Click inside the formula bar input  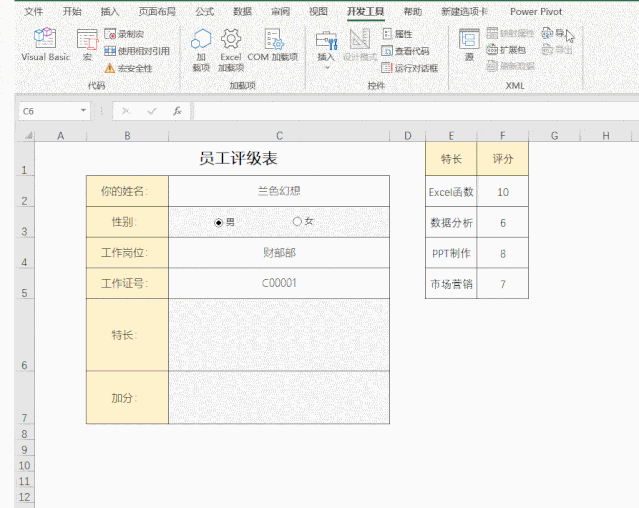pyautogui.click(x=416, y=111)
